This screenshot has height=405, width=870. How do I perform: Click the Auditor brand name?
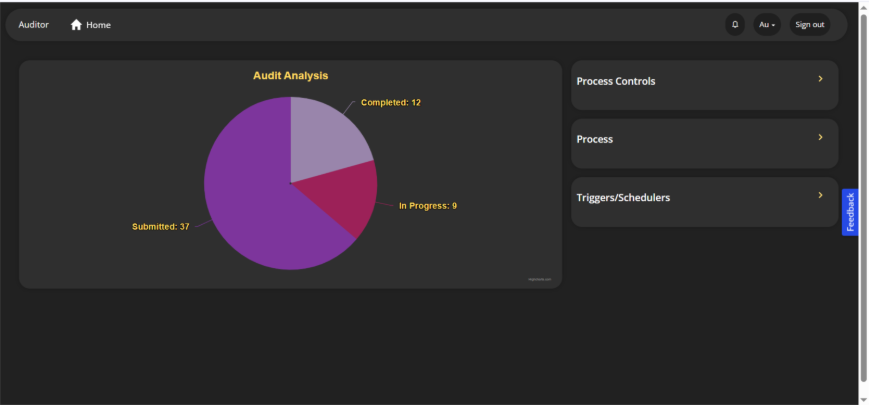[34, 25]
